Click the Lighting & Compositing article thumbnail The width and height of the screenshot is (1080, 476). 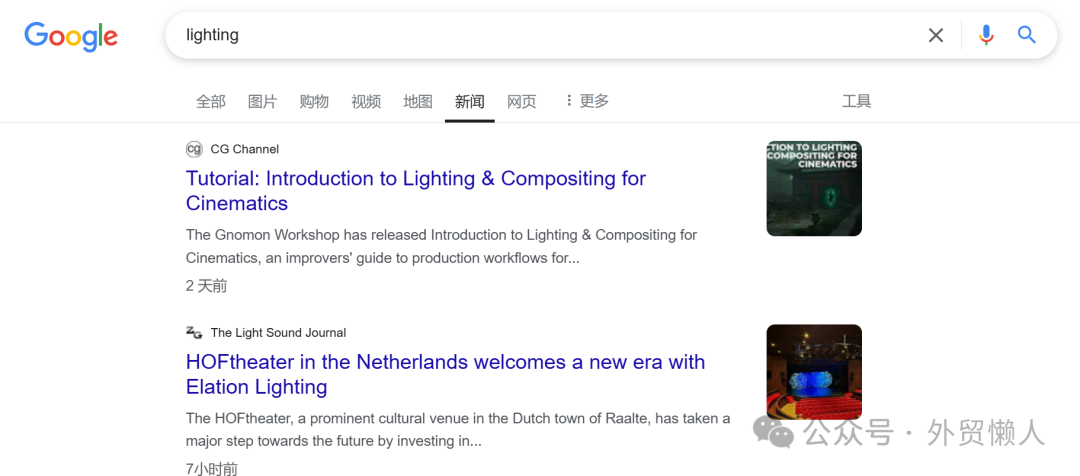pyautogui.click(x=814, y=188)
